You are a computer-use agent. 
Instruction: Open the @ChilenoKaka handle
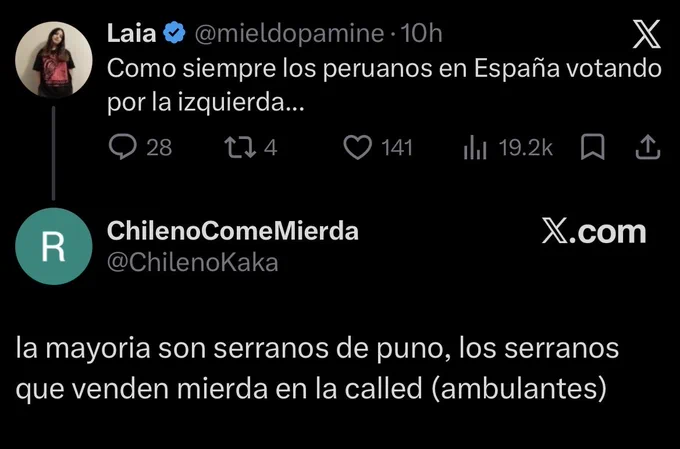point(193,262)
